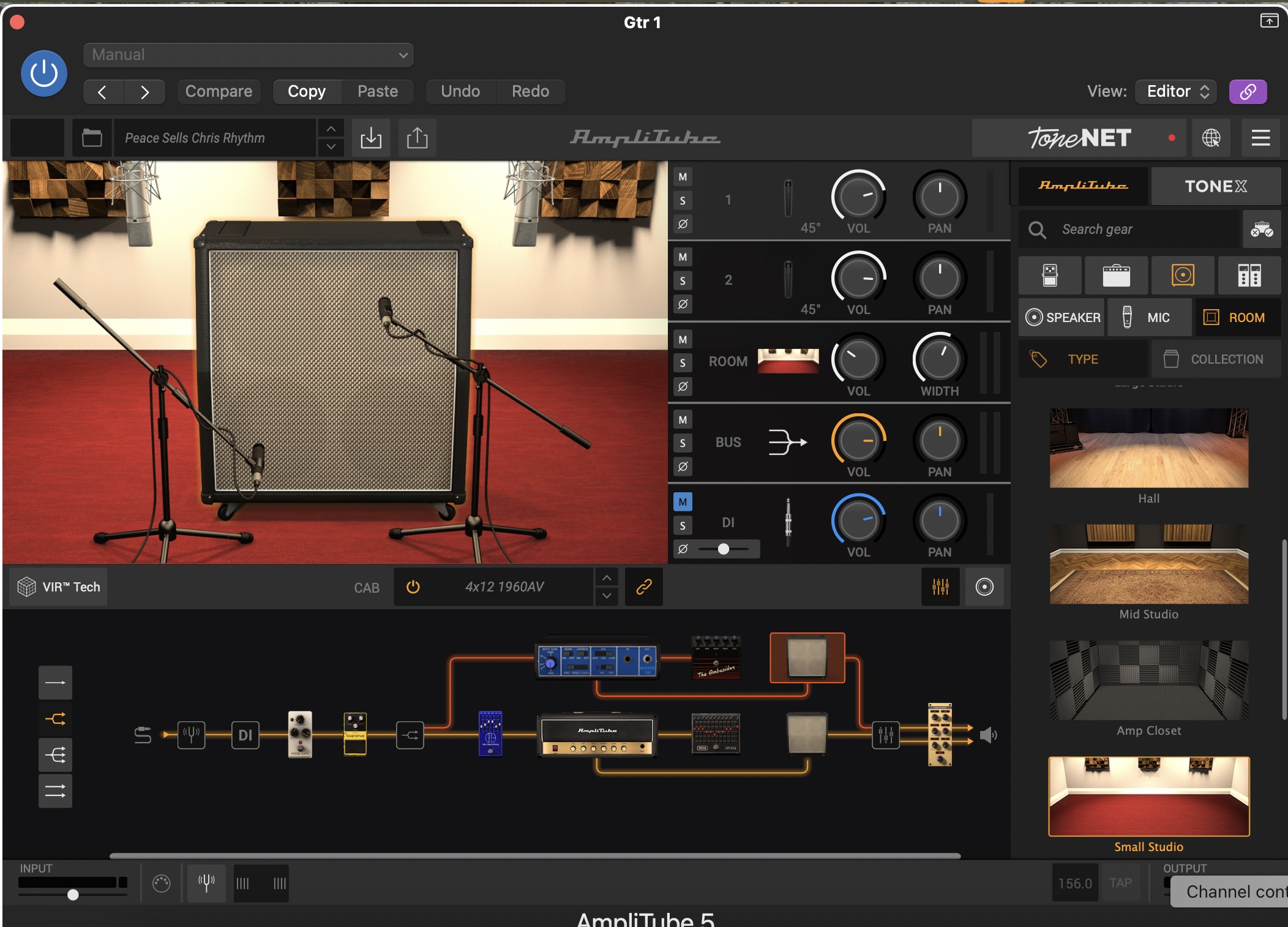
Task: Switch to SPEAKER tab
Action: [x=1061, y=317]
